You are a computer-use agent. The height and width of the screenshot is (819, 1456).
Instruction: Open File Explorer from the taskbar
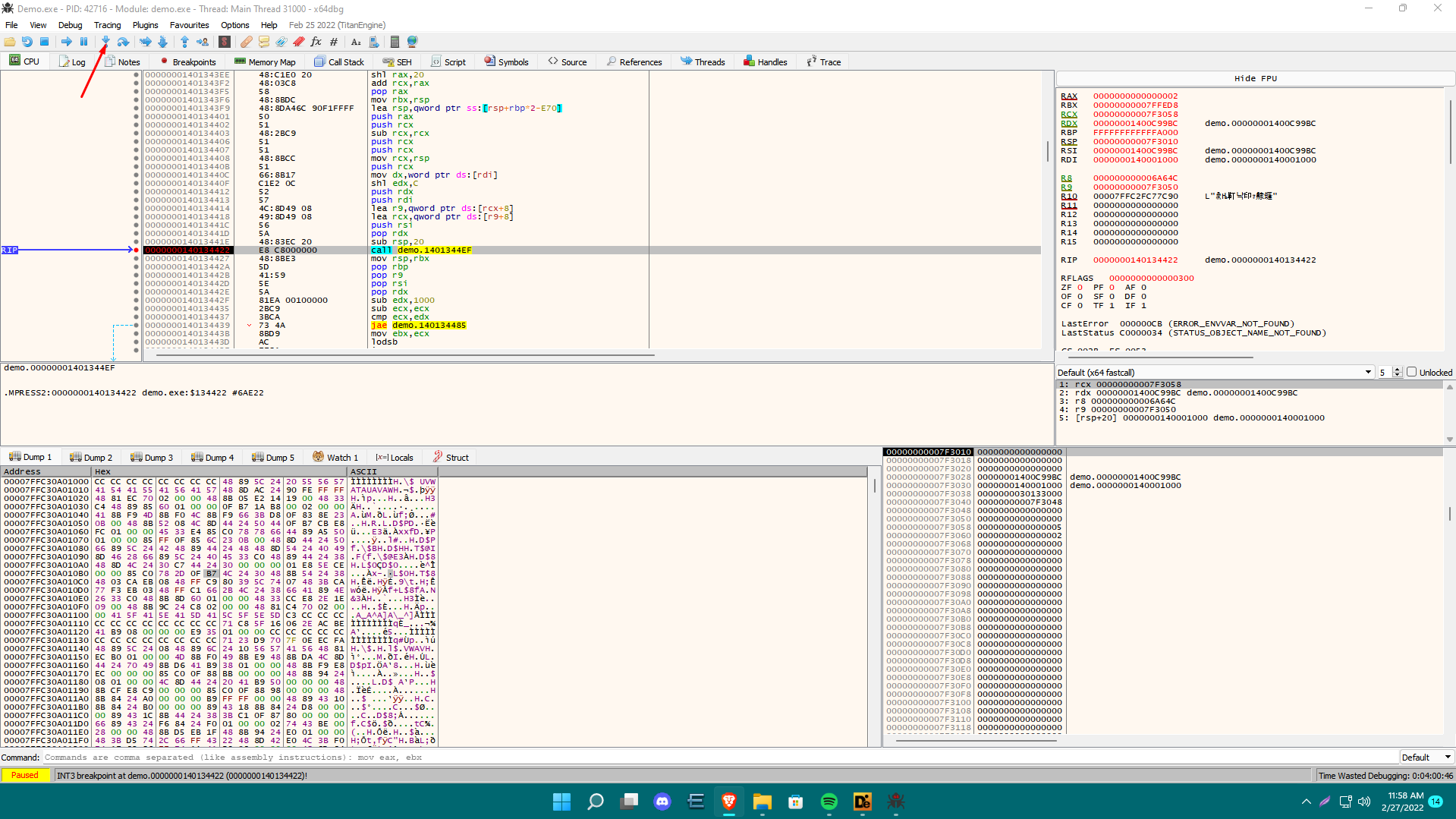pyautogui.click(x=763, y=802)
